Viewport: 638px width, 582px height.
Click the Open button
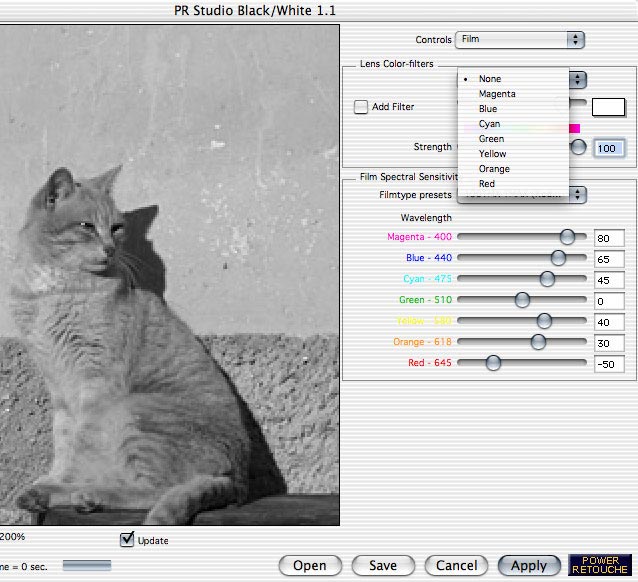(309, 565)
